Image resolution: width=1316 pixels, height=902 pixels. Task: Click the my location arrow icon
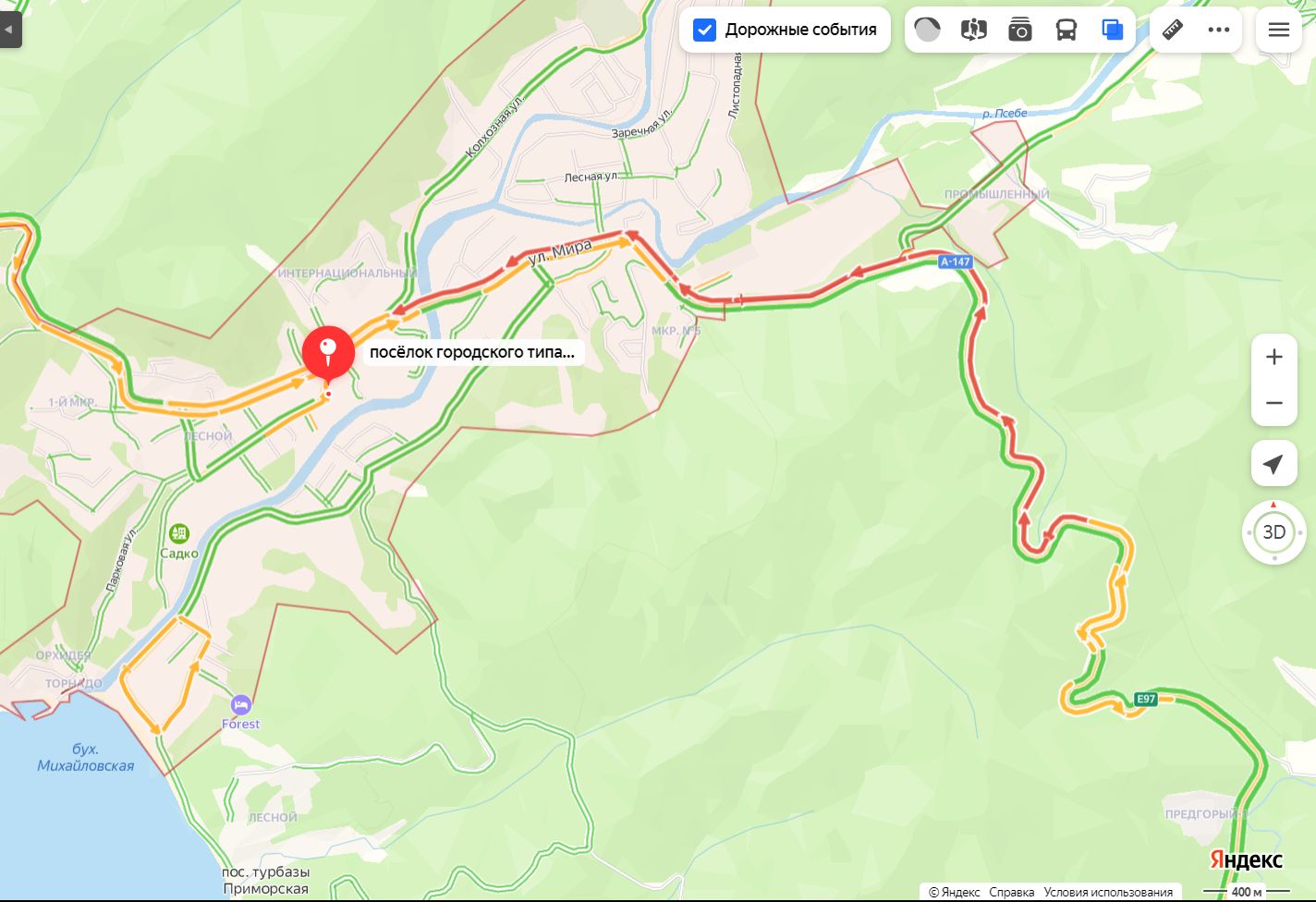(x=1273, y=464)
